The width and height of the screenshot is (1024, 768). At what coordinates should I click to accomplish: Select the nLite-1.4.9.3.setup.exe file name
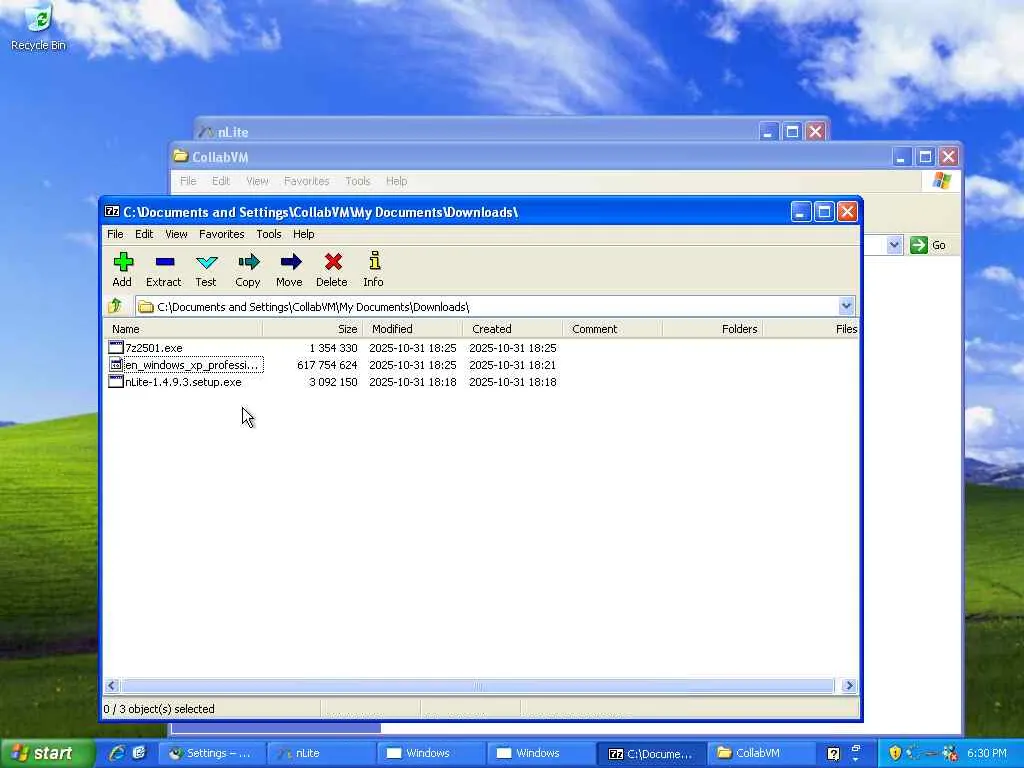tap(183, 382)
